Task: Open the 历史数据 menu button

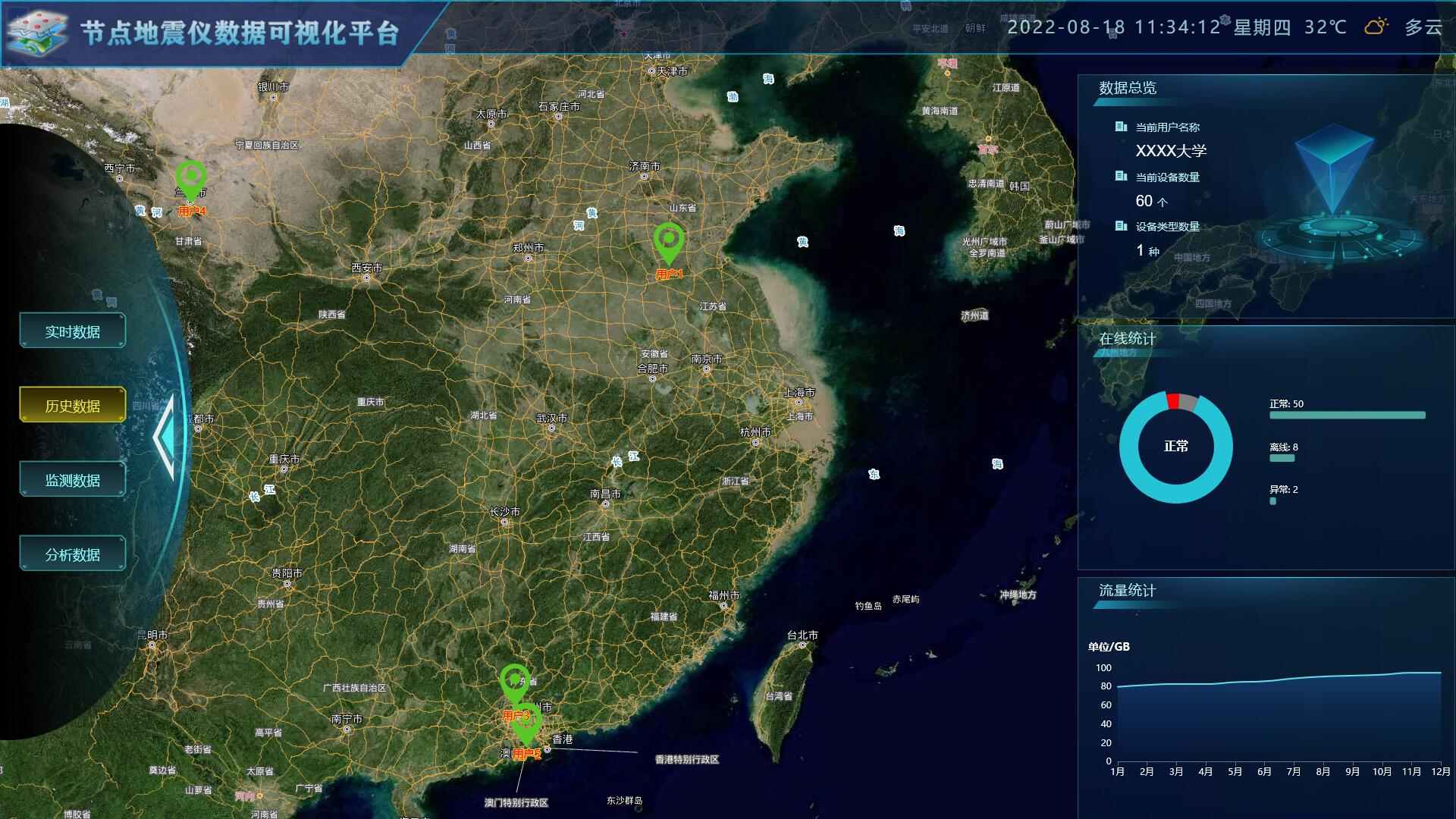Action: [x=73, y=406]
